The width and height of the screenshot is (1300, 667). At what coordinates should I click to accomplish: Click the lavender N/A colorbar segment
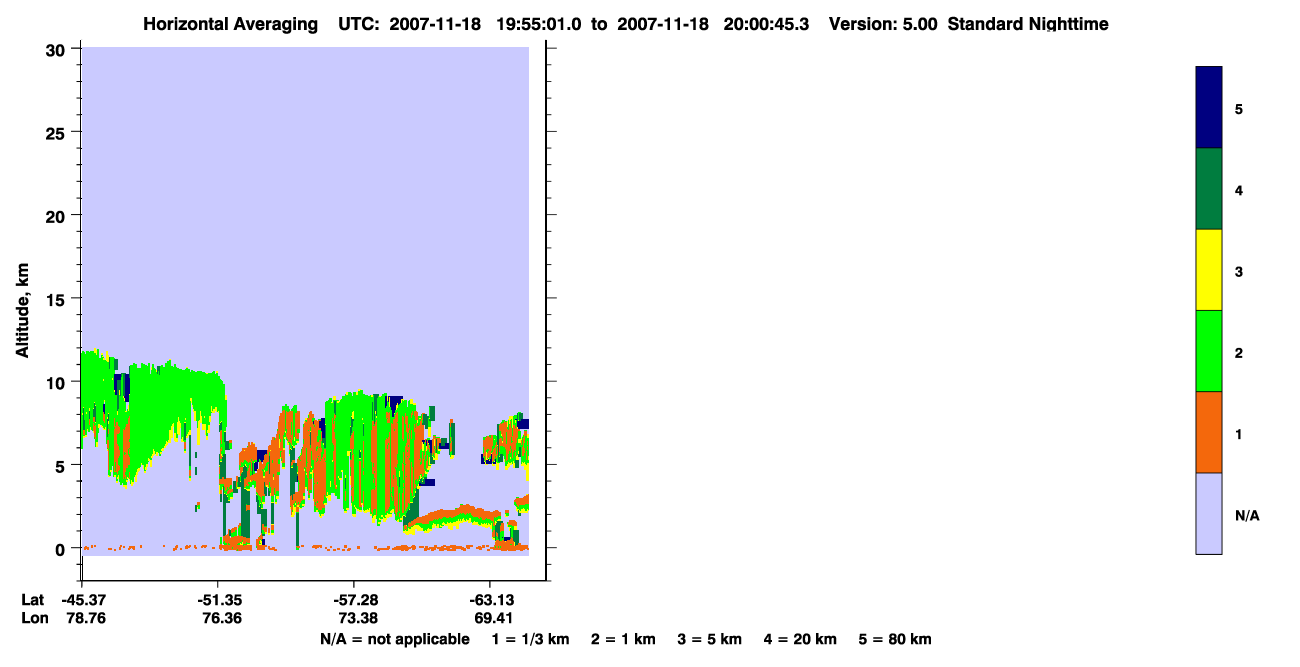1208,513
